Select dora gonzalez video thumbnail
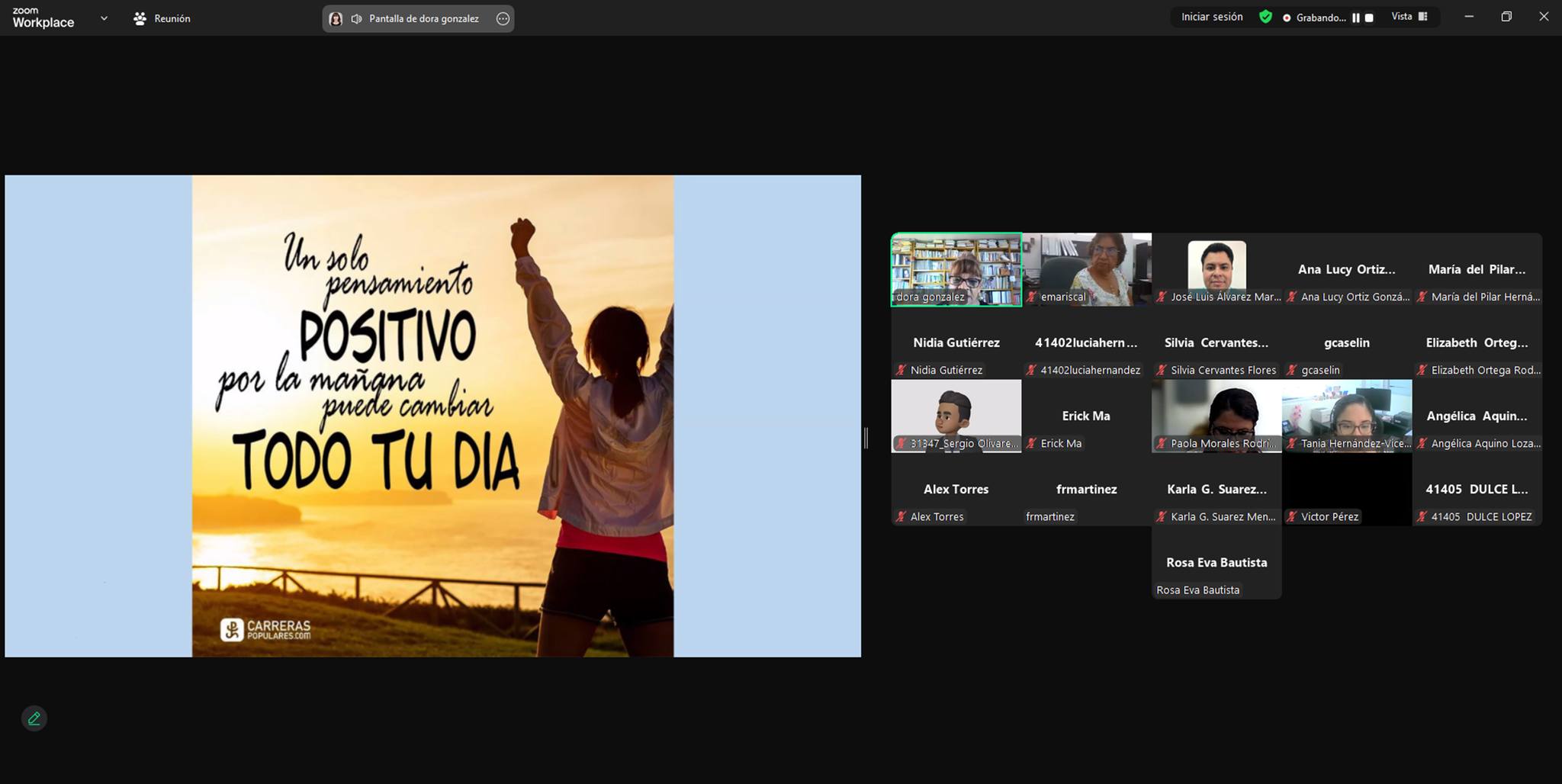Screen dimensions: 1562x784 [956, 267]
